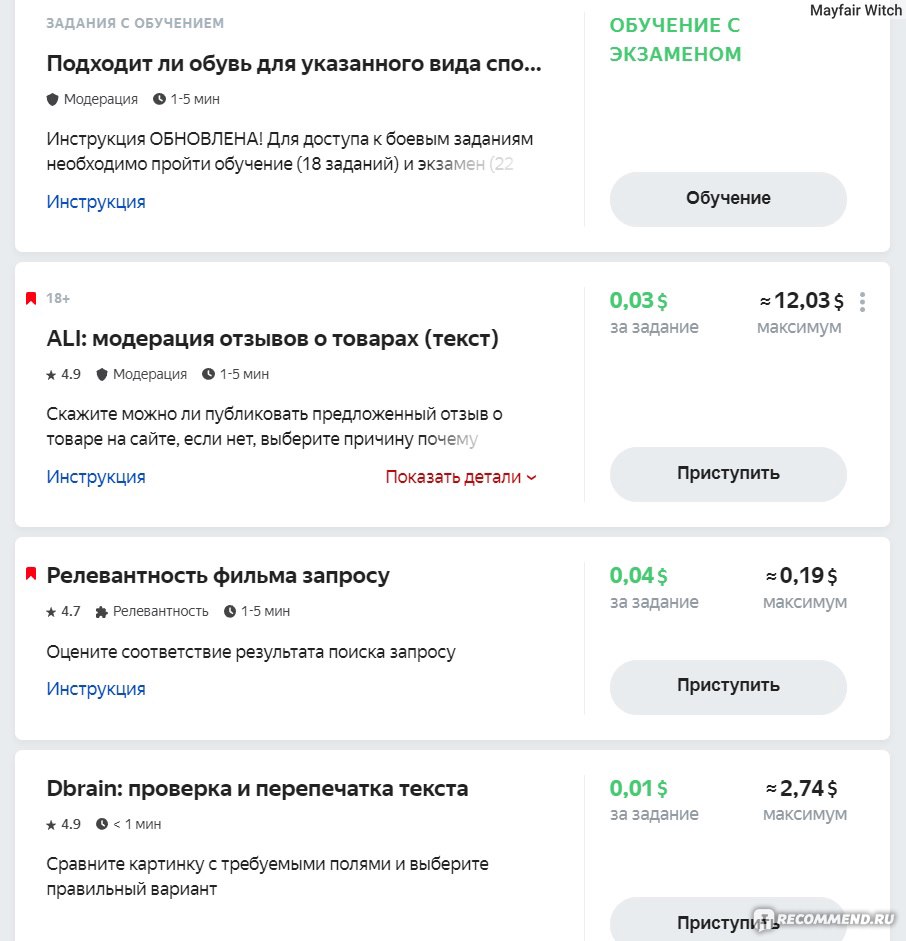Screen dimensions: 906x941
Task: Click Приступить for ALI модерация отзывов
Action: 728,474
